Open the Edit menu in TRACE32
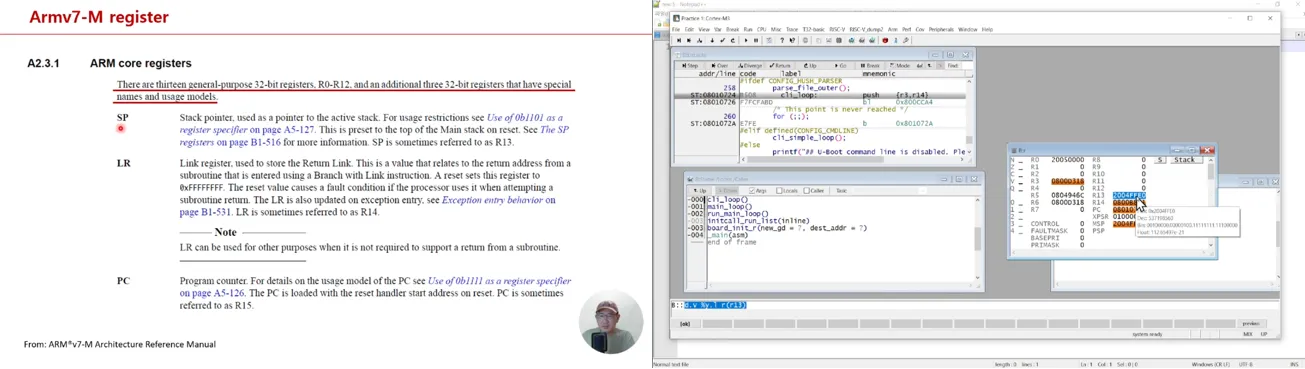This screenshot has width=1305, height=369. 689,30
